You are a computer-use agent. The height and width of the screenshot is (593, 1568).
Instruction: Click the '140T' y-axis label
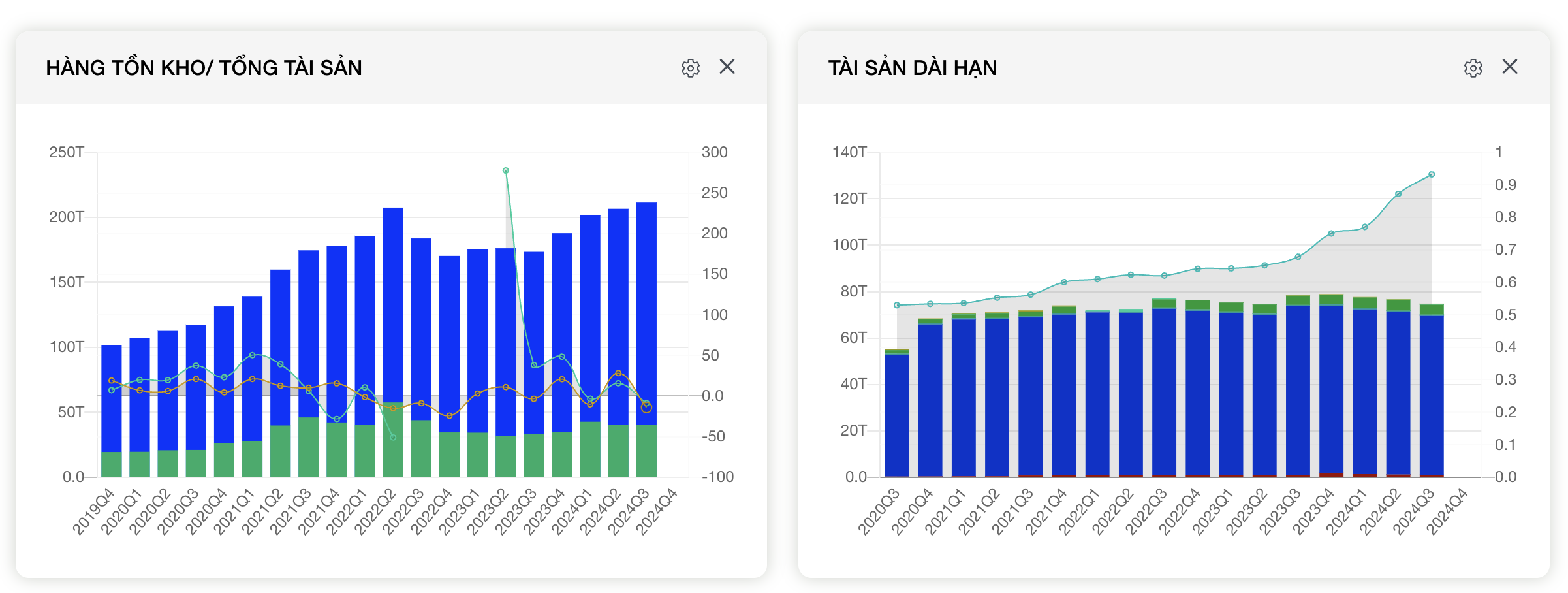(x=849, y=152)
